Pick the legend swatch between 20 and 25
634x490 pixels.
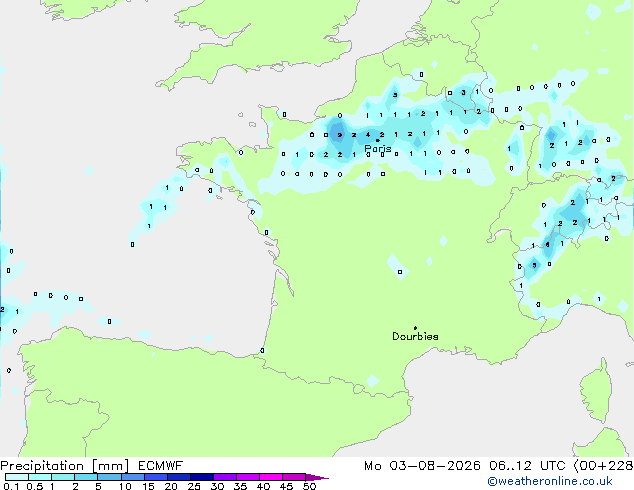(178, 477)
